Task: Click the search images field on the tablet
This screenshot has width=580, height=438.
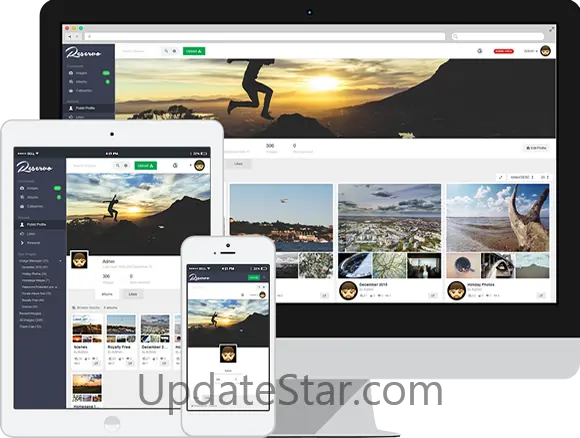Action: pos(92,166)
